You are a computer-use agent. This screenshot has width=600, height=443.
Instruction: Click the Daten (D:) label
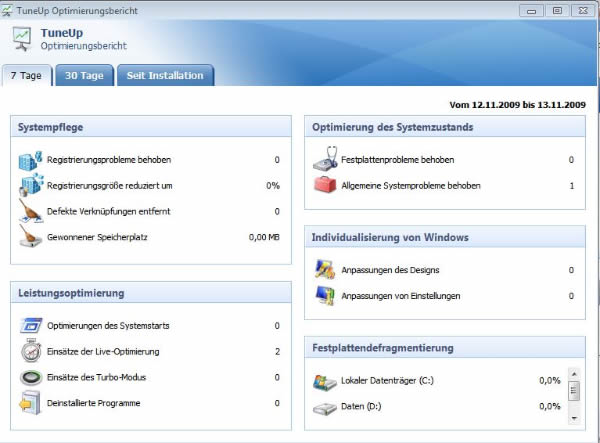coord(361,406)
